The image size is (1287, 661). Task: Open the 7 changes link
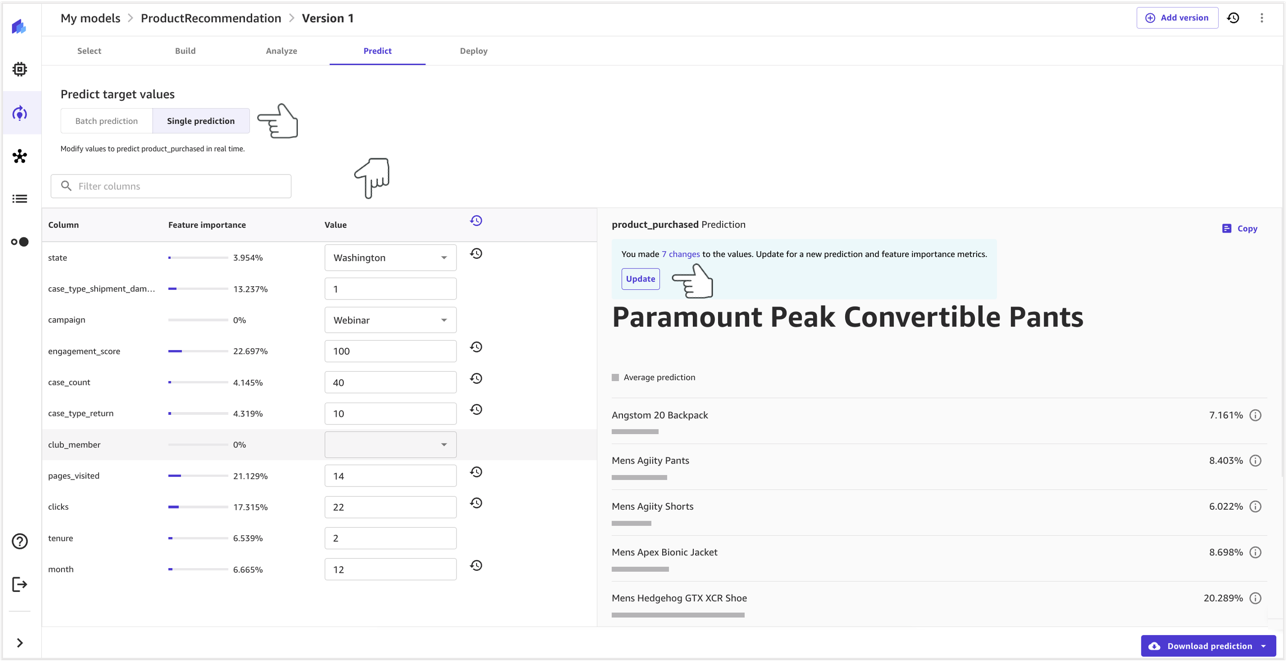(x=680, y=254)
